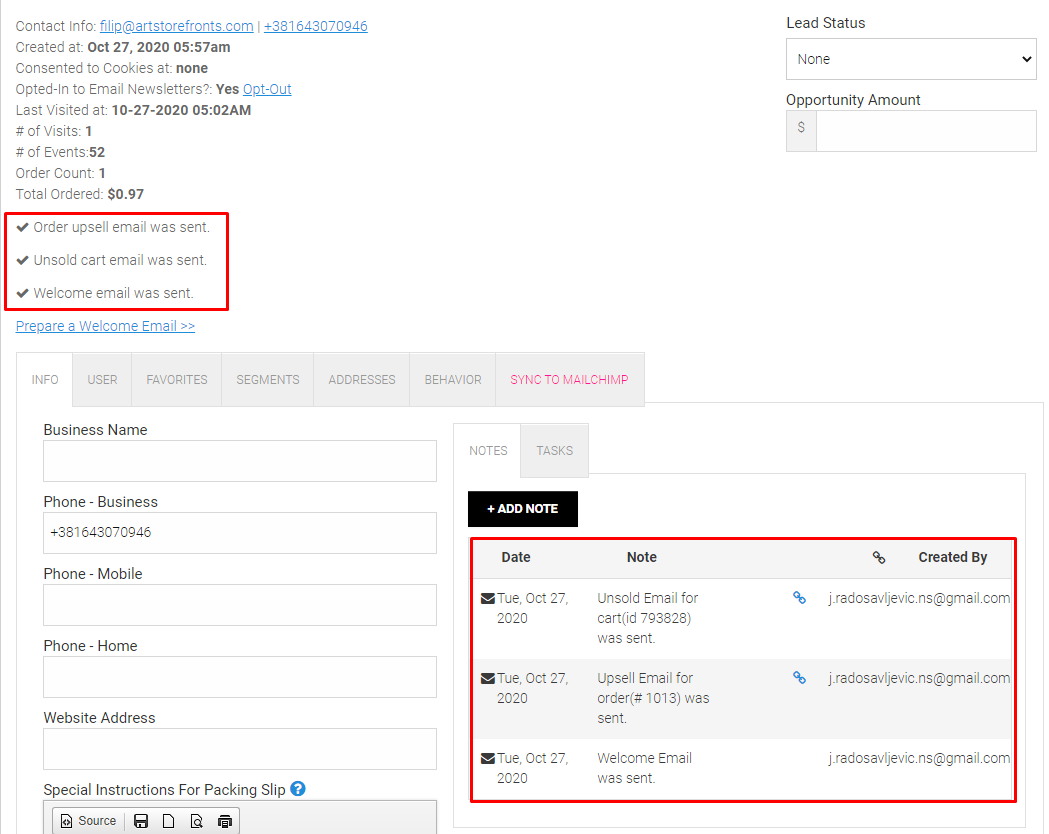
Task: Select 'Unsold Email for cart(id 793828)' note text
Action: coord(648,618)
